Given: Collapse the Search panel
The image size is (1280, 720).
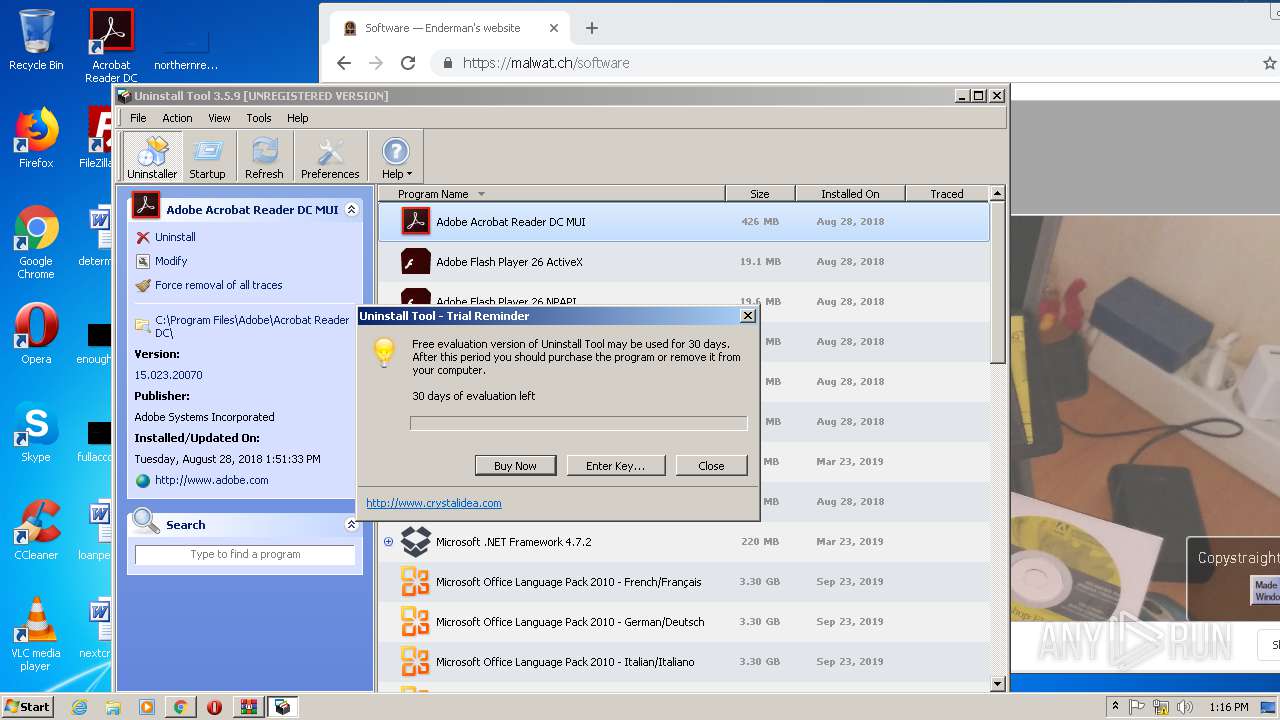Looking at the screenshot, I should [351, 524].
